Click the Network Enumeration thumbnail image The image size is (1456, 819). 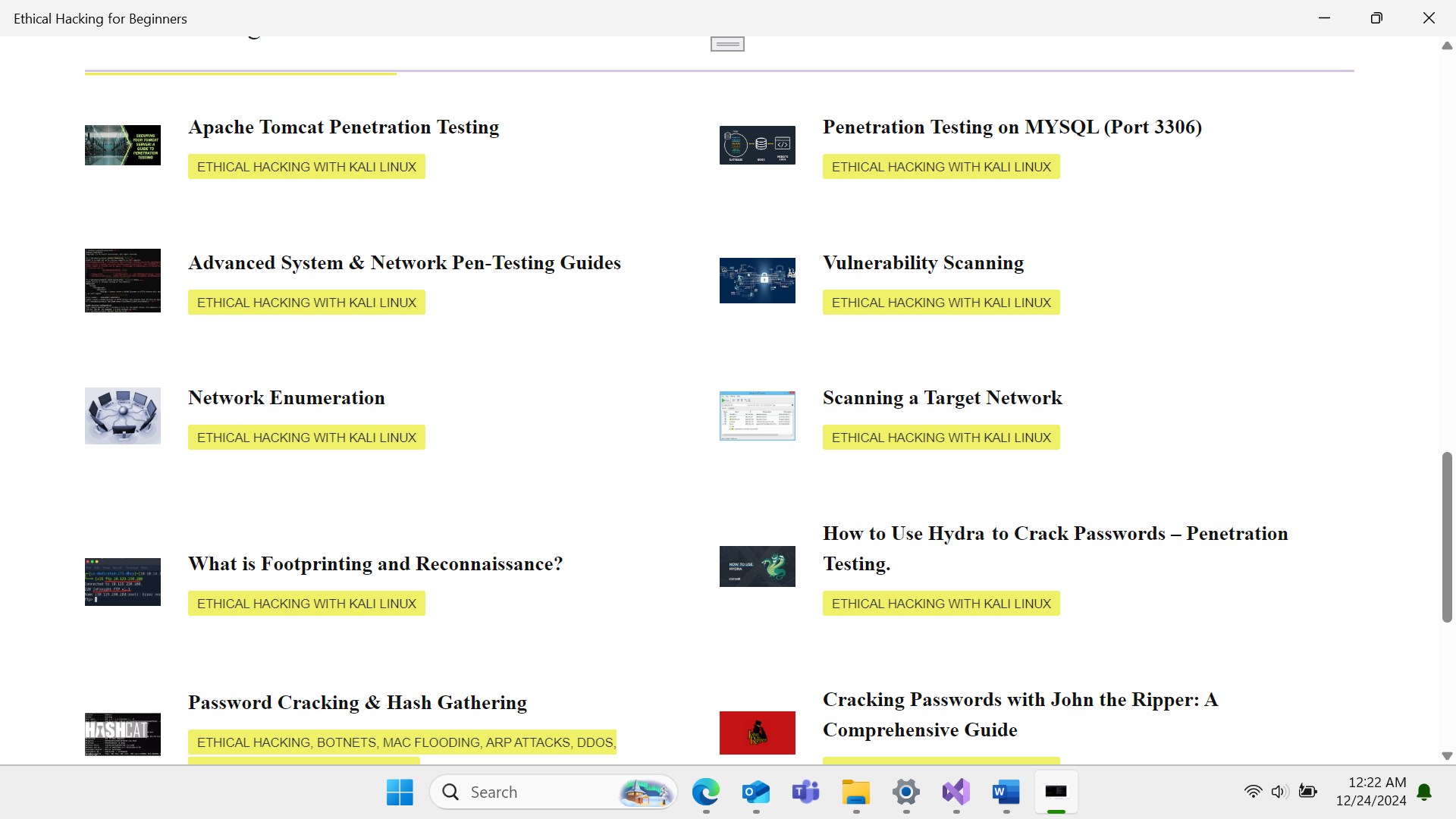click(x=123, y=416)
